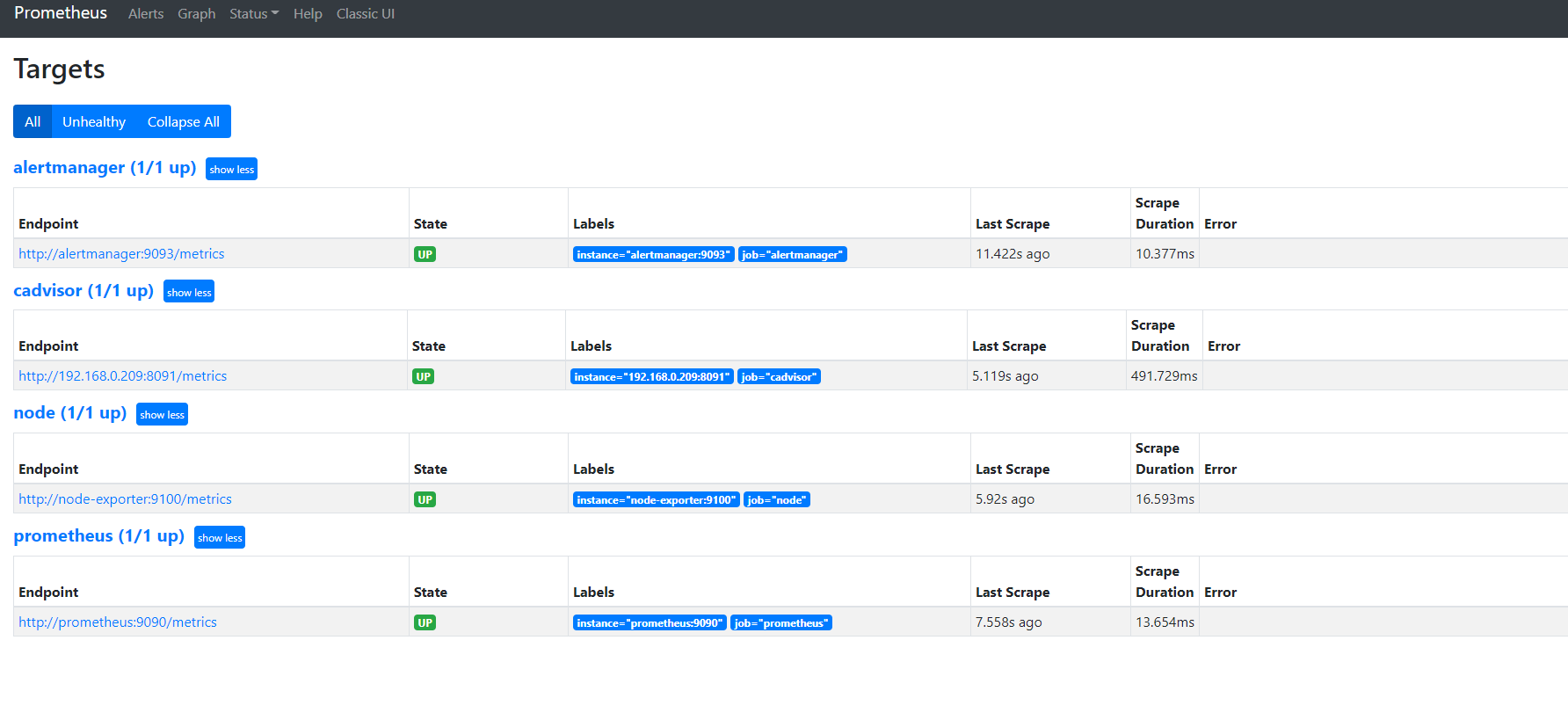The image size is (1568, 713).
Task: Expand the Status dropdown menu
Action: tap(254, 14)
